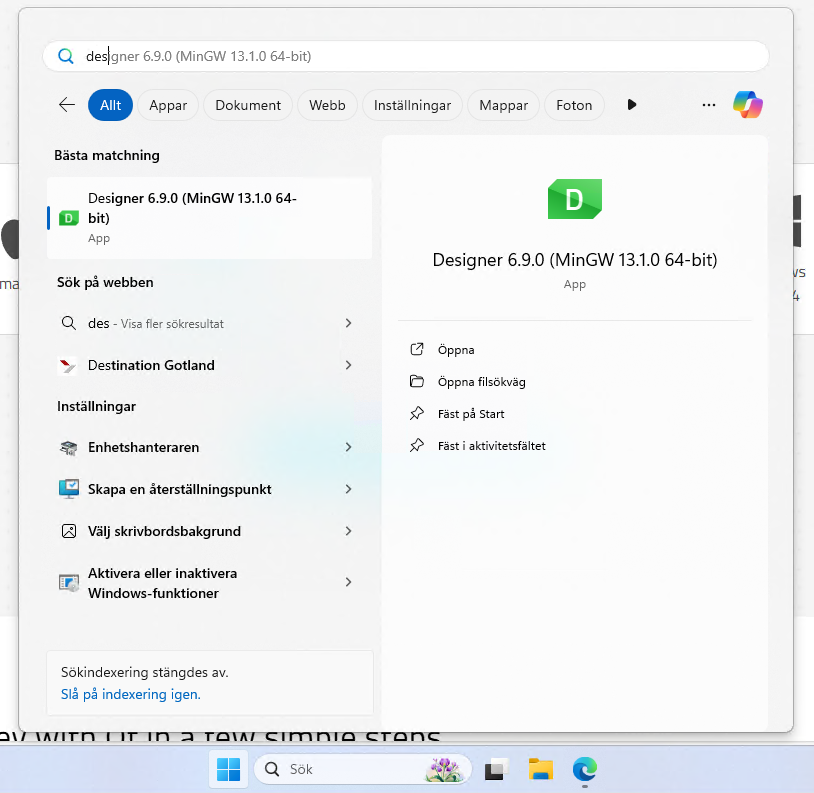
Task: Click the desktop background picture icon
Action: click(x=69, y=531)
